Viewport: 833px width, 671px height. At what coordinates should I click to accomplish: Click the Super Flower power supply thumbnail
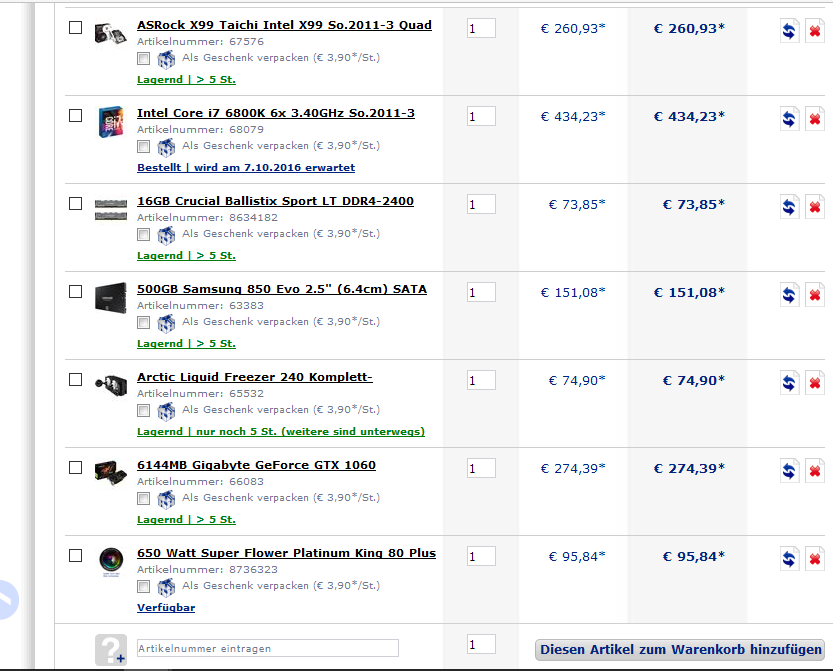tap(111, 560)
